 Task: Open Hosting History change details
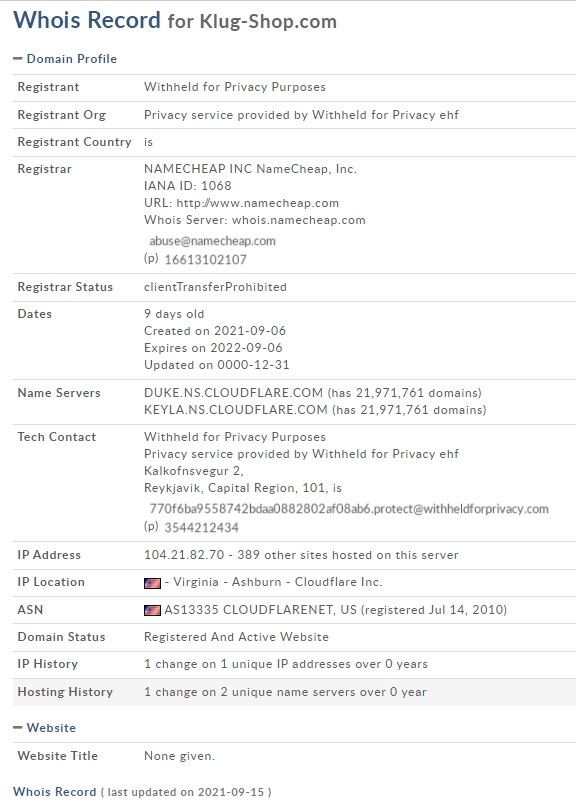click(285, 692)
